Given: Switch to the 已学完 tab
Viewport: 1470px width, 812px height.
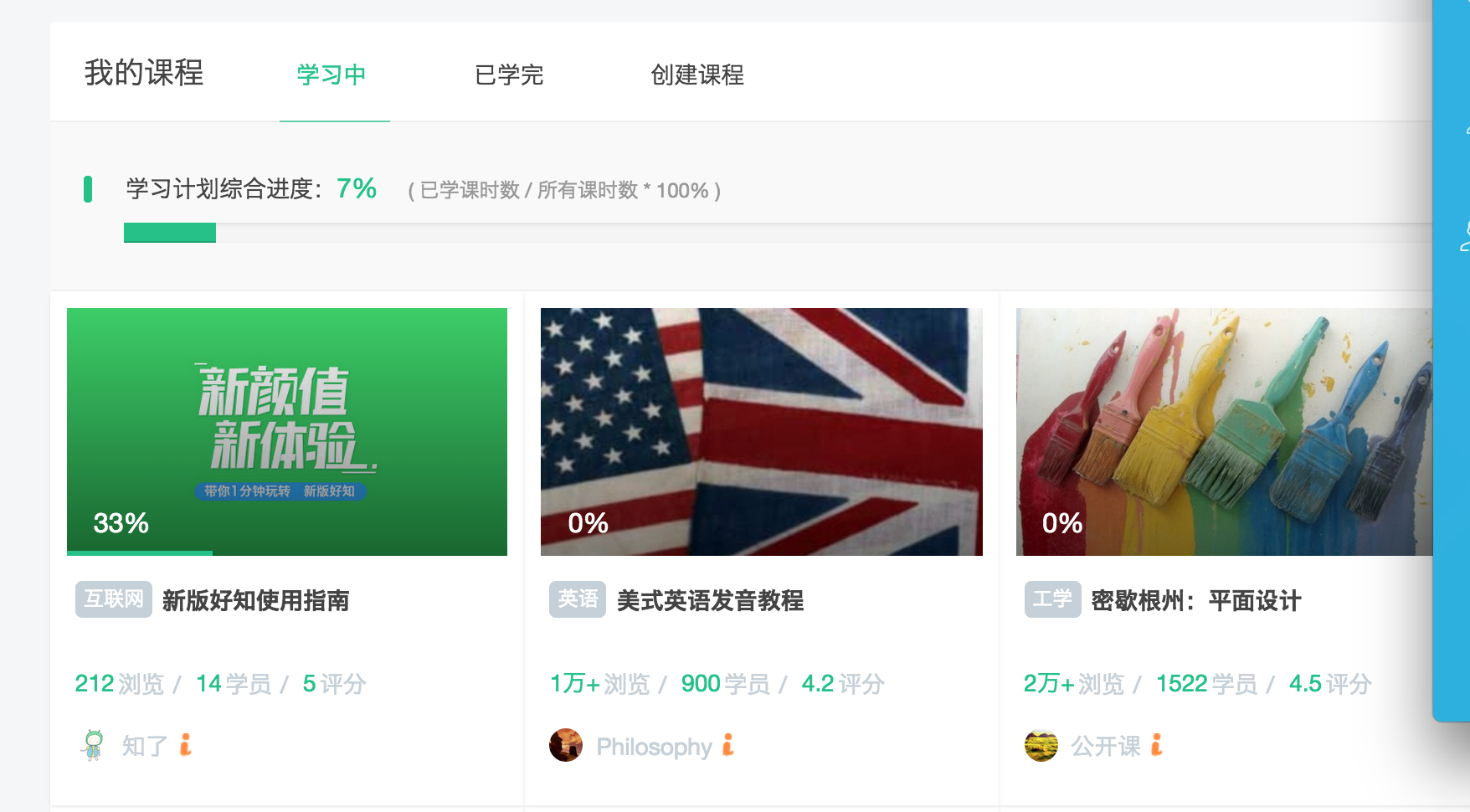Looking at the screenshot, I should (x=509, y=75).
